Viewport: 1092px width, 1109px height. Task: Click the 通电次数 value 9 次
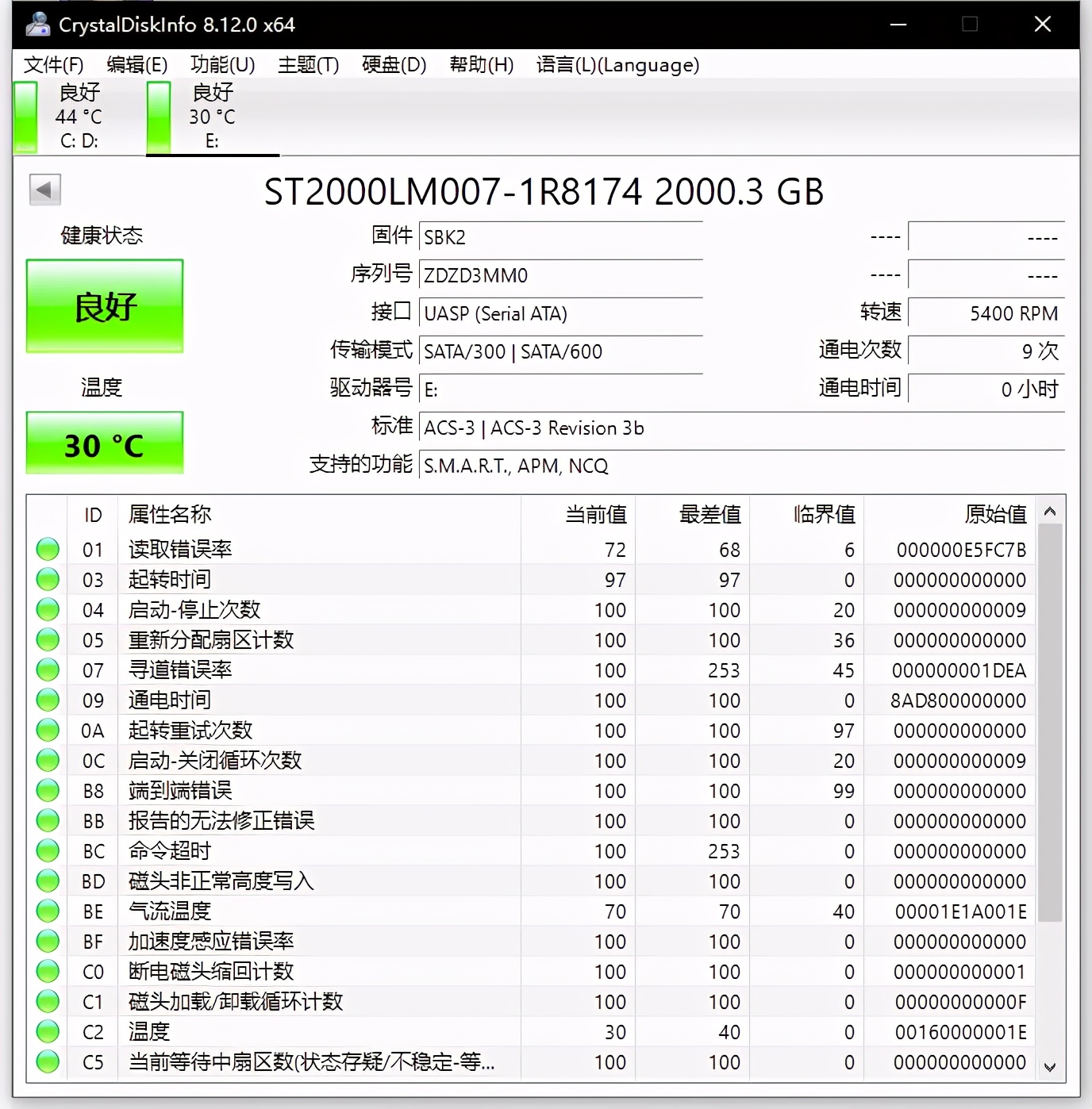pos(986,351)
